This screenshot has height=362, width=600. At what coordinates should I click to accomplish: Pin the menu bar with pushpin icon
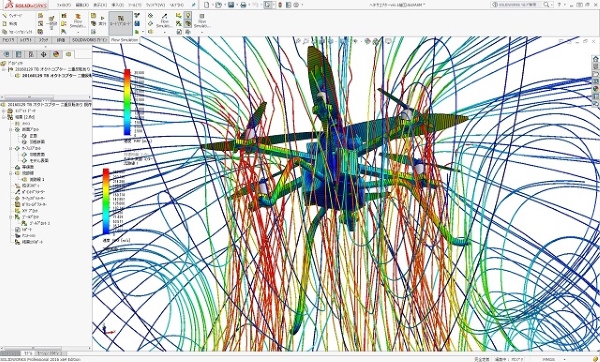pos(194,5)
